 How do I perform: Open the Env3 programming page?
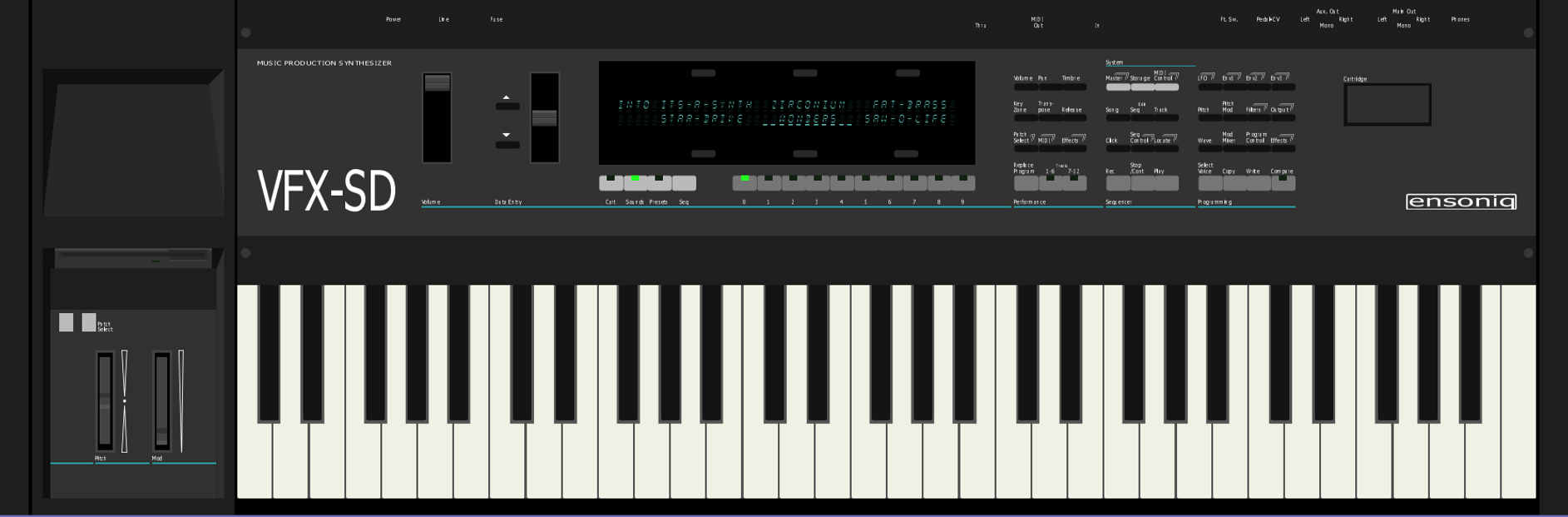tap(1284, 87)
